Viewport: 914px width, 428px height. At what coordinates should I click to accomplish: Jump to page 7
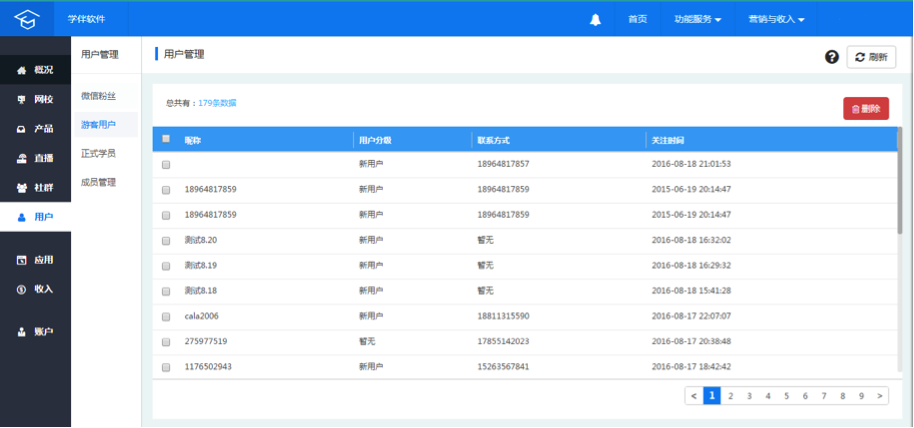[824, 396]
